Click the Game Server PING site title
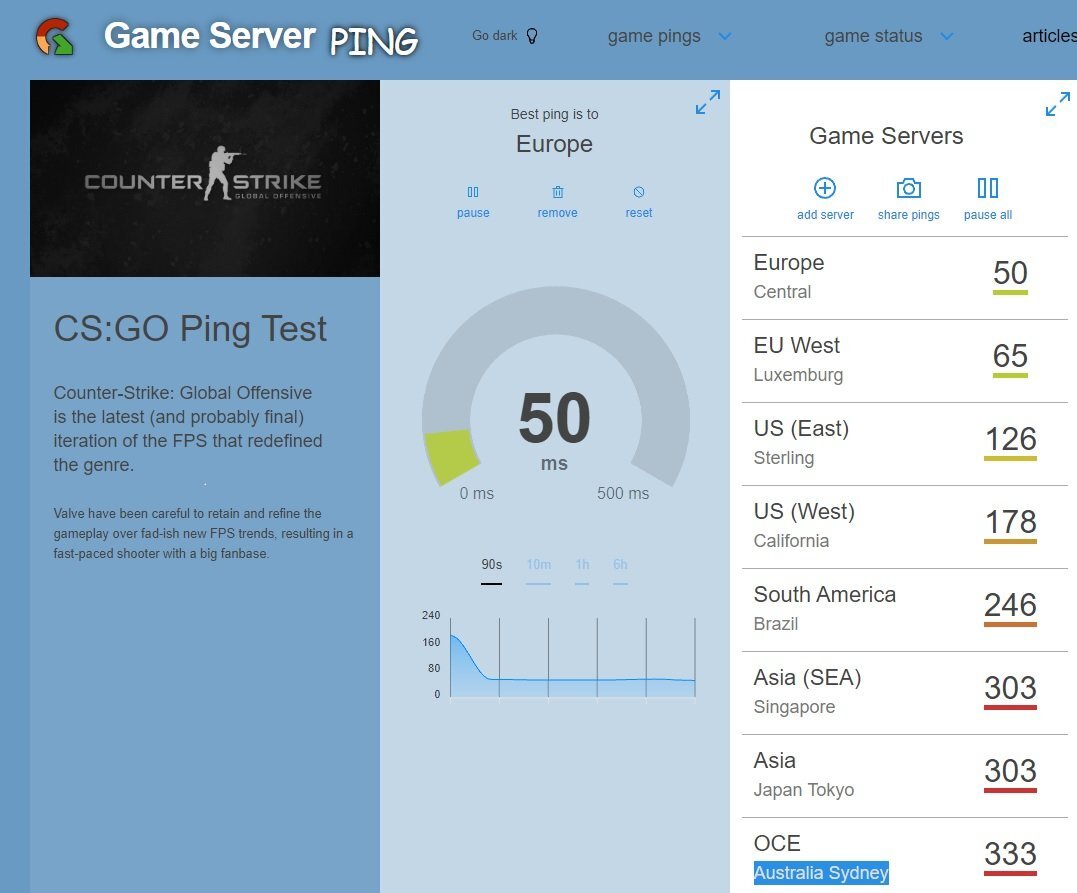Screen dimensions: 1077x893 click(261, 37)
